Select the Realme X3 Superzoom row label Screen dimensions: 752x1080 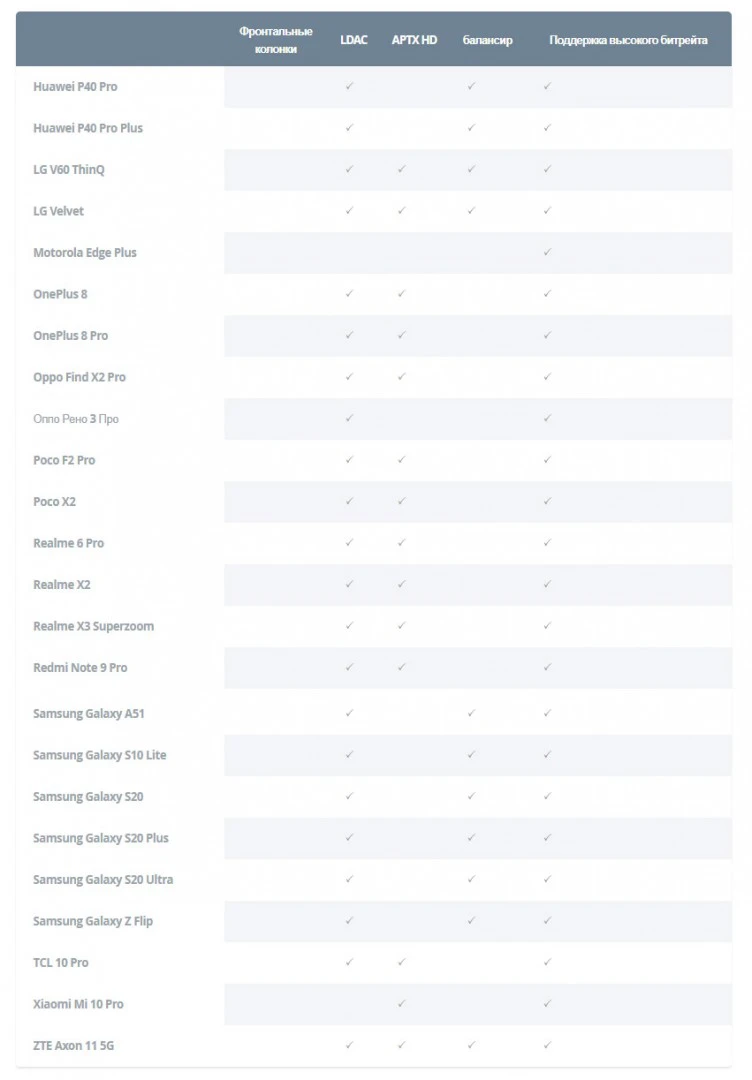coord(93,626)
